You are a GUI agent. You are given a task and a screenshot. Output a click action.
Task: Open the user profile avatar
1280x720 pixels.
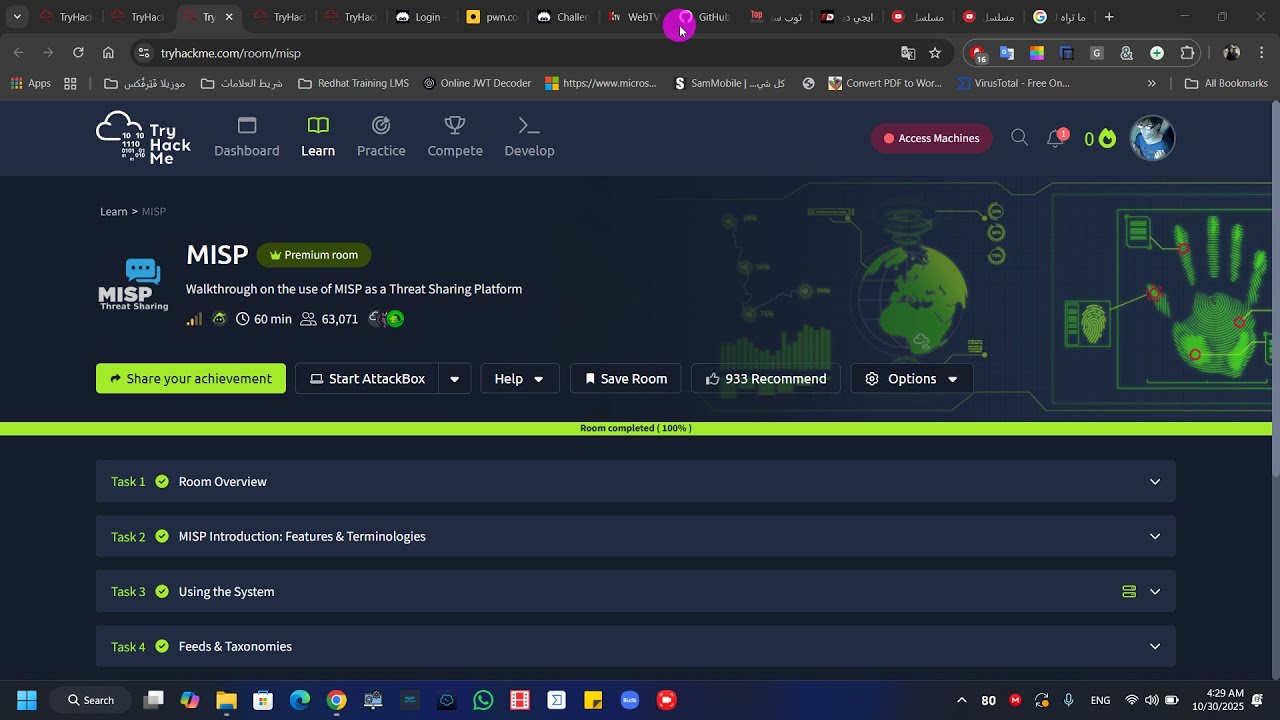1152,138
